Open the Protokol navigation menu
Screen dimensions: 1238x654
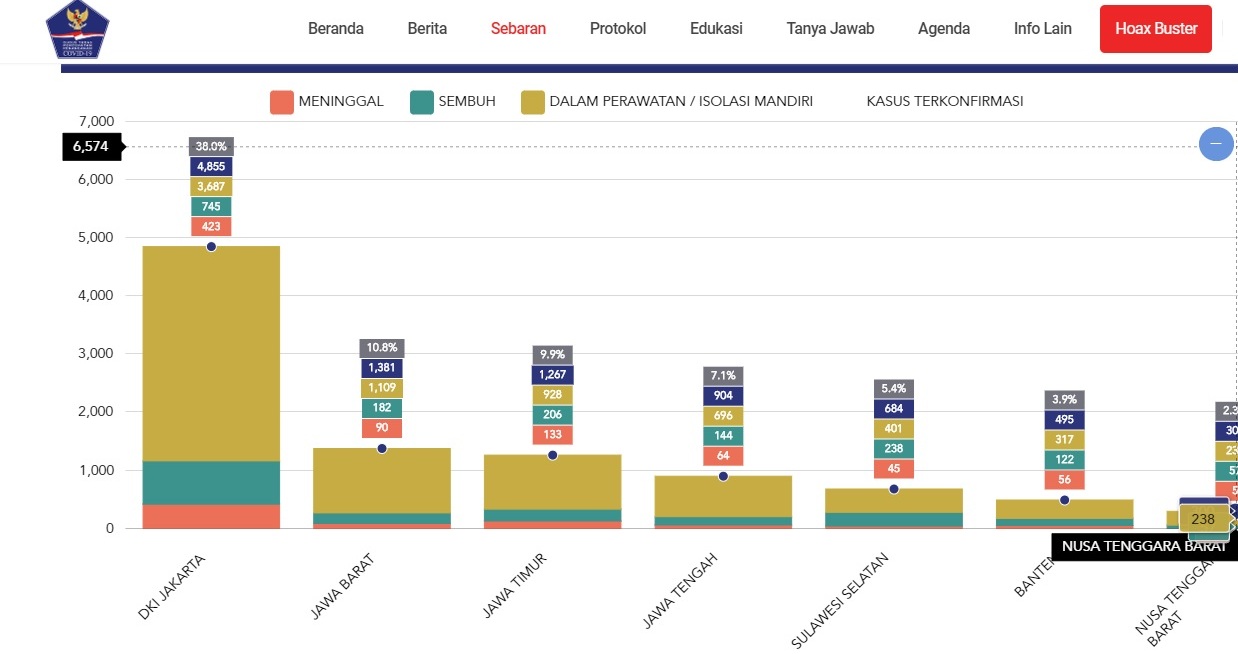pyautogui.click(x=618, y=29)
